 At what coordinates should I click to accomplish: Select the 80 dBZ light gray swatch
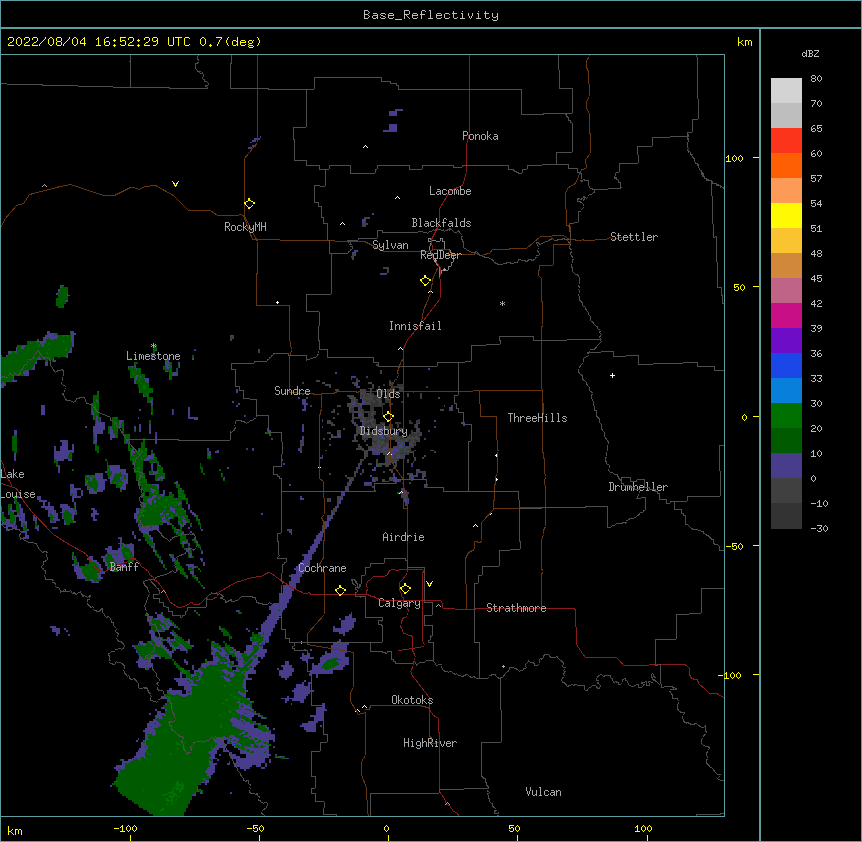786,90
